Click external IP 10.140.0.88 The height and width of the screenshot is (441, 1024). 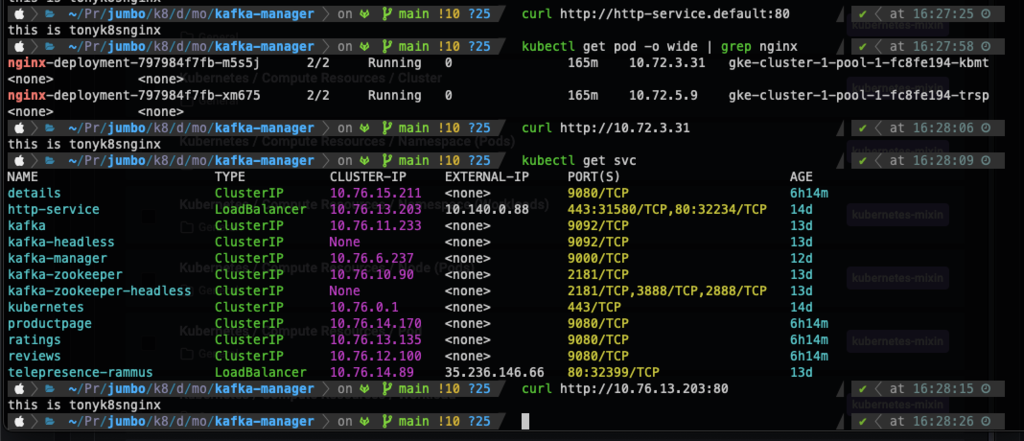pyautogui.click(x=487, y=209)
